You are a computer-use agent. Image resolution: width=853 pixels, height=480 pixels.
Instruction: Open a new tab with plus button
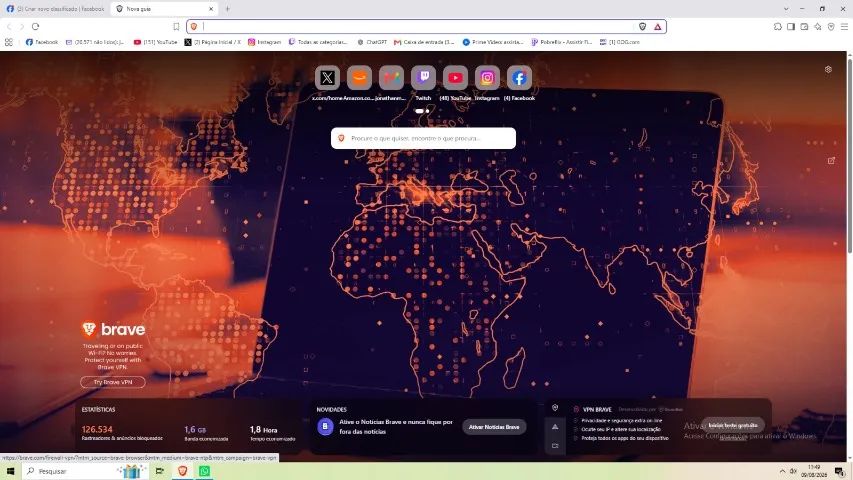227,9
